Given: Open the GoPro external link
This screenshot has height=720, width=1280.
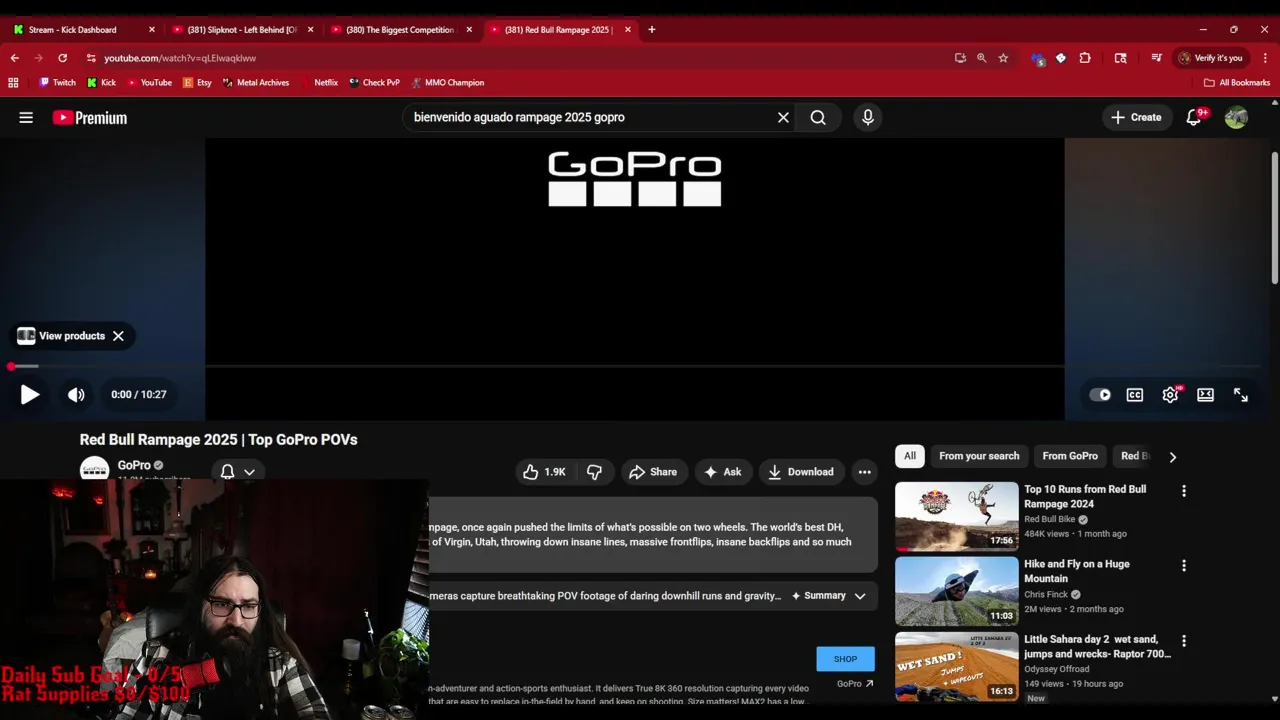Looking at the screenshot, I should [855, 684].
